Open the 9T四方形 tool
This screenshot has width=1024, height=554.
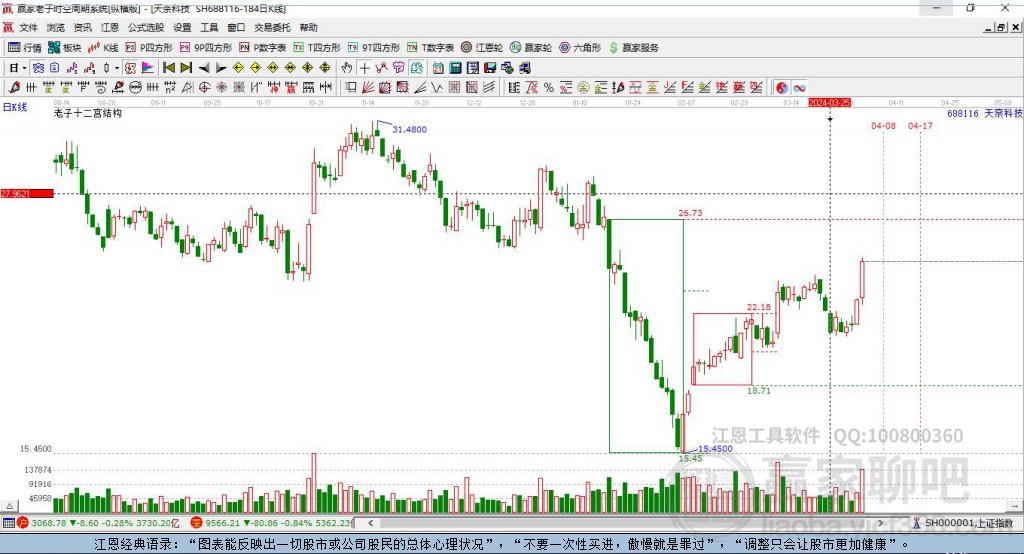click(374, 48)
